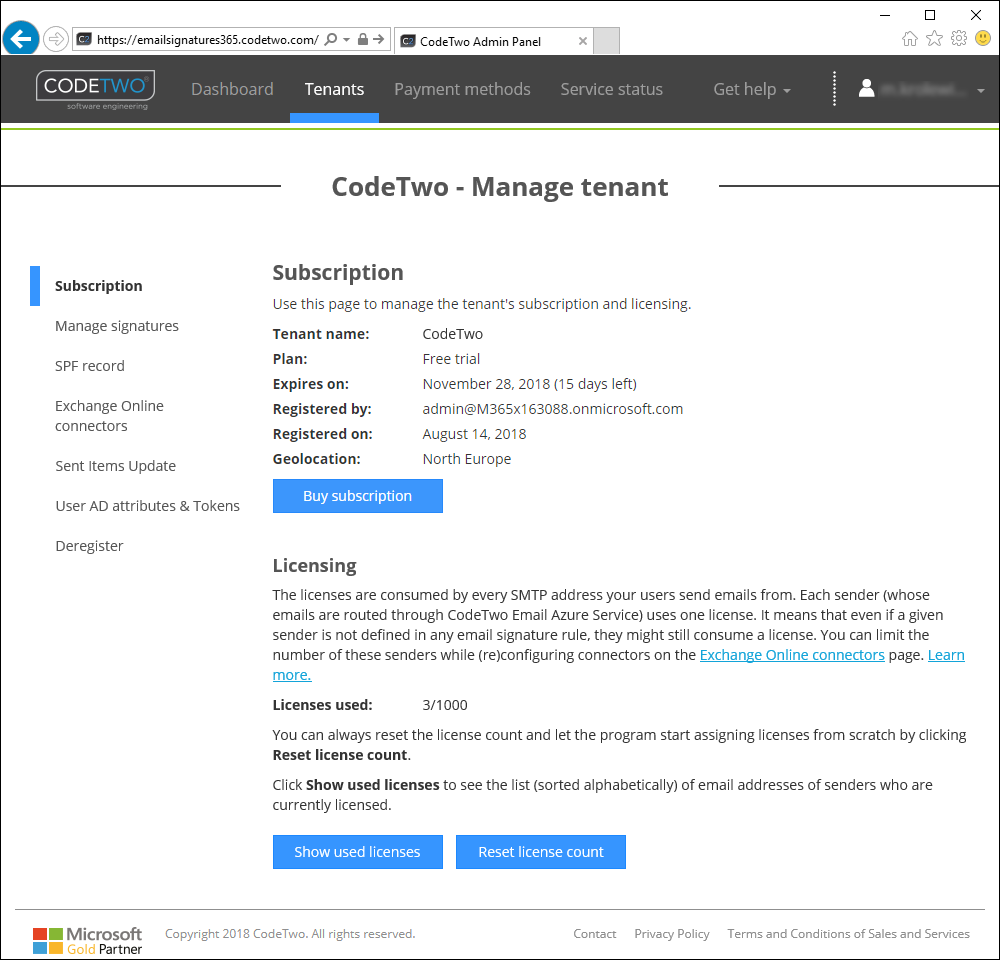Click the browser back arrow button
This screenshot has width=1000, height=960.
pos(20,39)
